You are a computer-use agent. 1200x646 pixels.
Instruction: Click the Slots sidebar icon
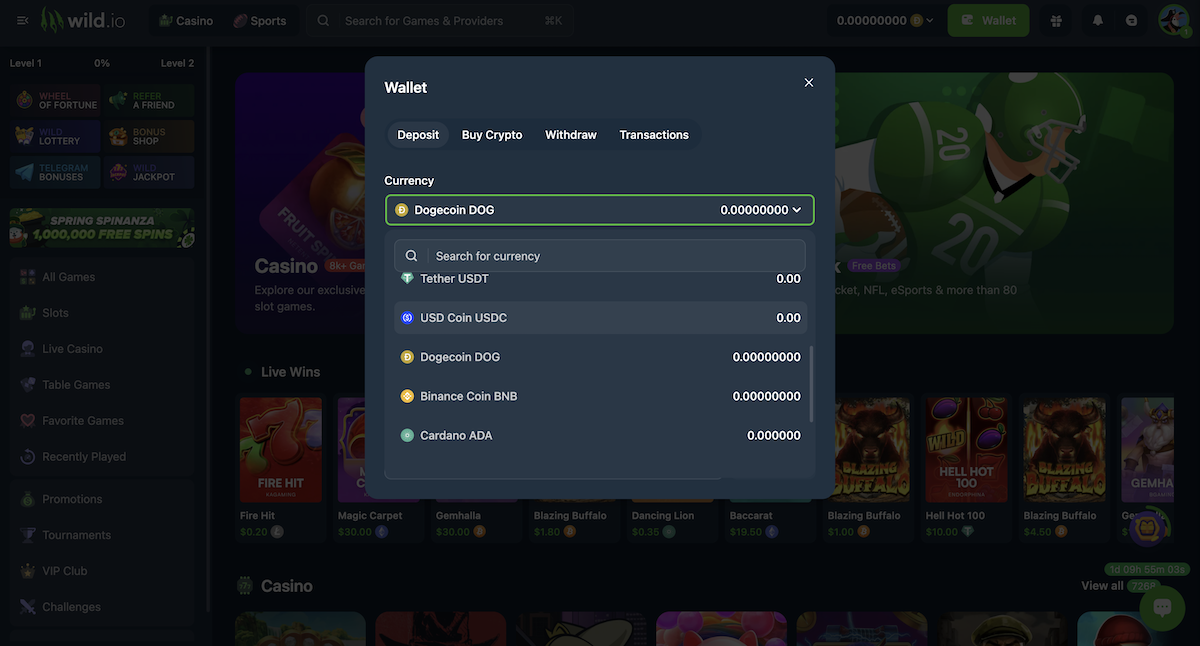tap(27, 313)
